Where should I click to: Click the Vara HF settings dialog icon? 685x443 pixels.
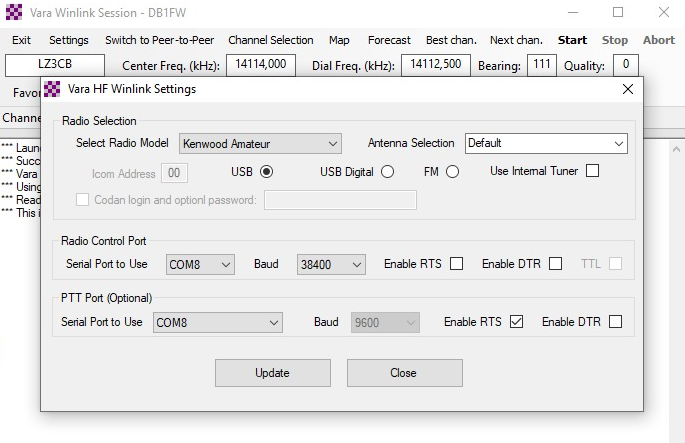[x=52, y=89]
